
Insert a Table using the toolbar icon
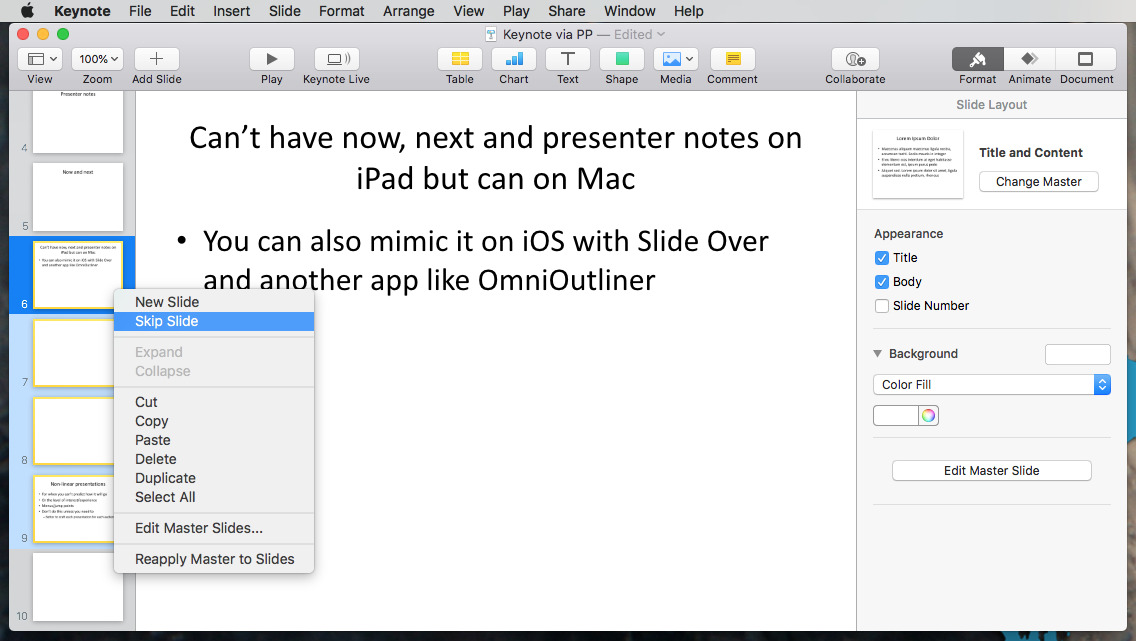460,59
